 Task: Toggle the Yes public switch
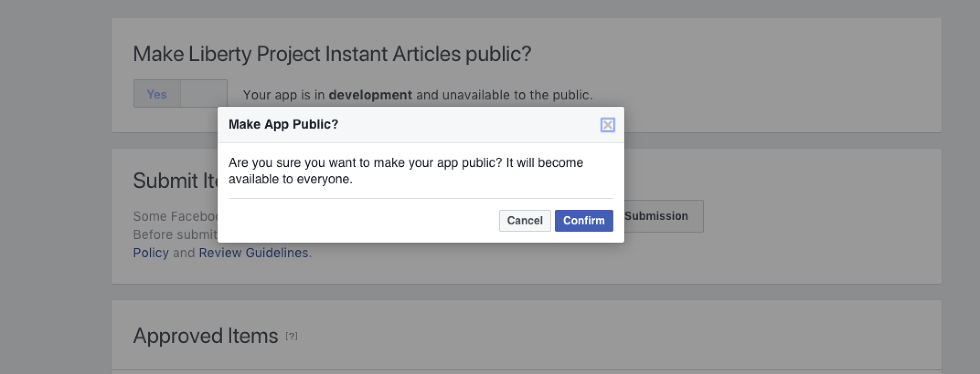pyautogui.click(x=180, y=94)
